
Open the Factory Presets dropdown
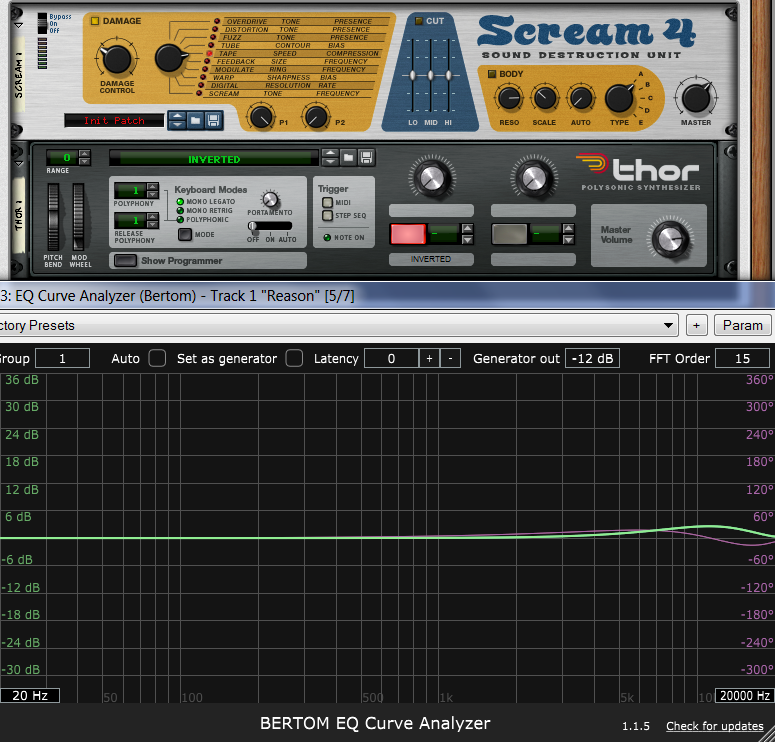point(339,325)
